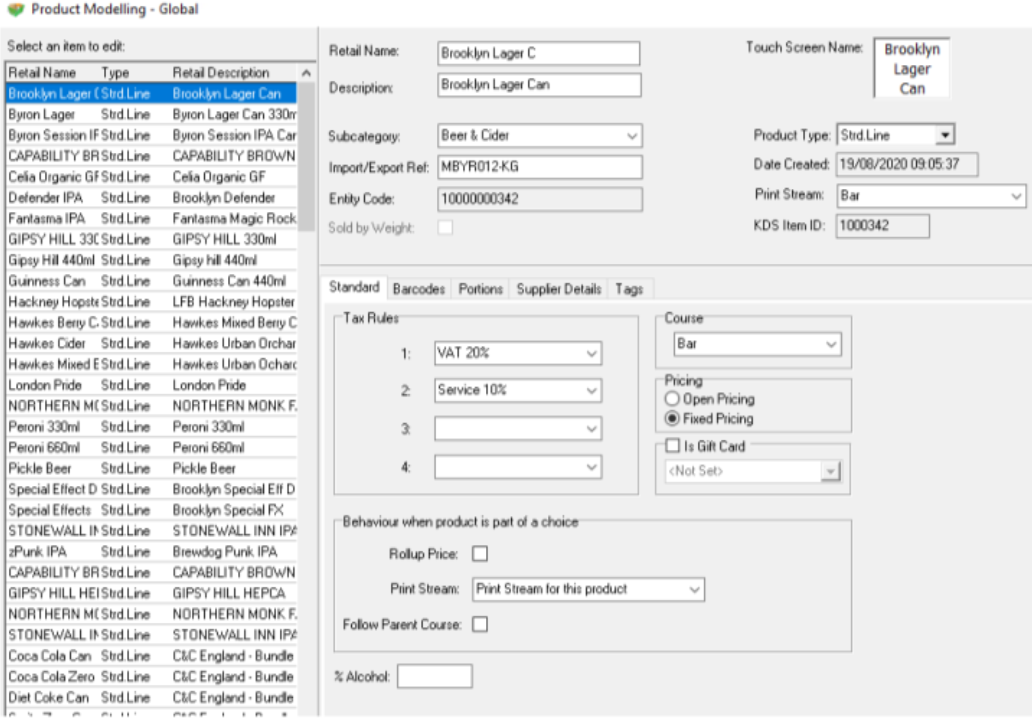Click the Retail Name text field
This screenshot has height=718, width=1032.
(539, 53)
